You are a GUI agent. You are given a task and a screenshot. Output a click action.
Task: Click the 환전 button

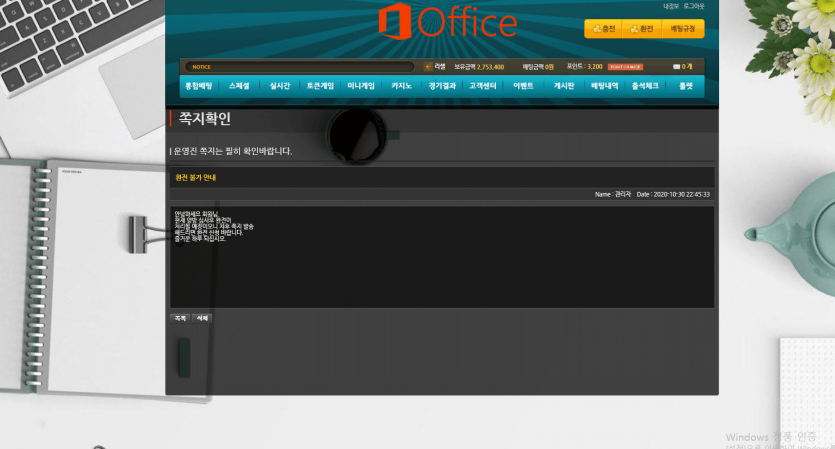pos(642,29)
